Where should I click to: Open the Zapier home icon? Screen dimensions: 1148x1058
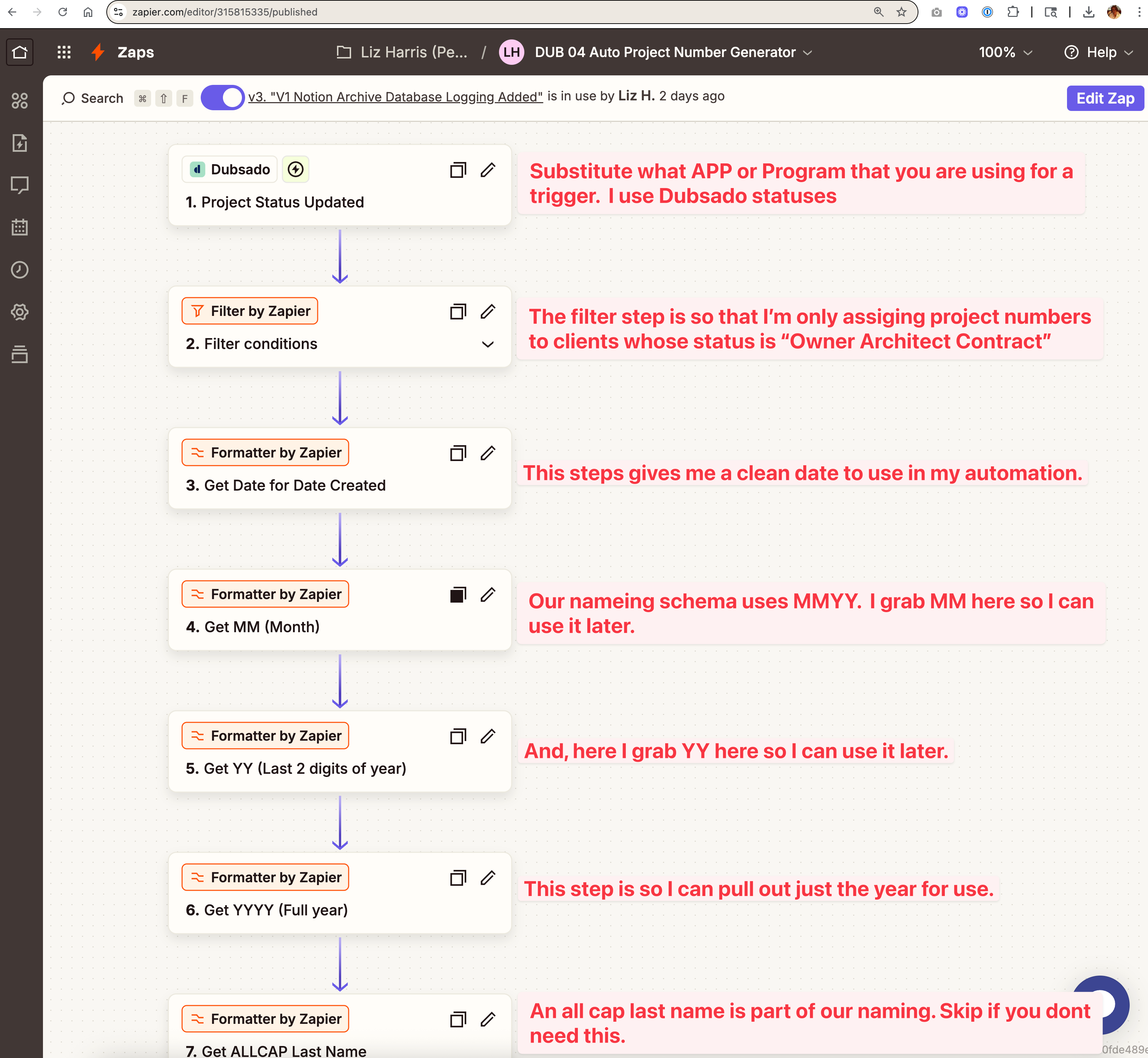pyautogui.click(x=20, y=52)
